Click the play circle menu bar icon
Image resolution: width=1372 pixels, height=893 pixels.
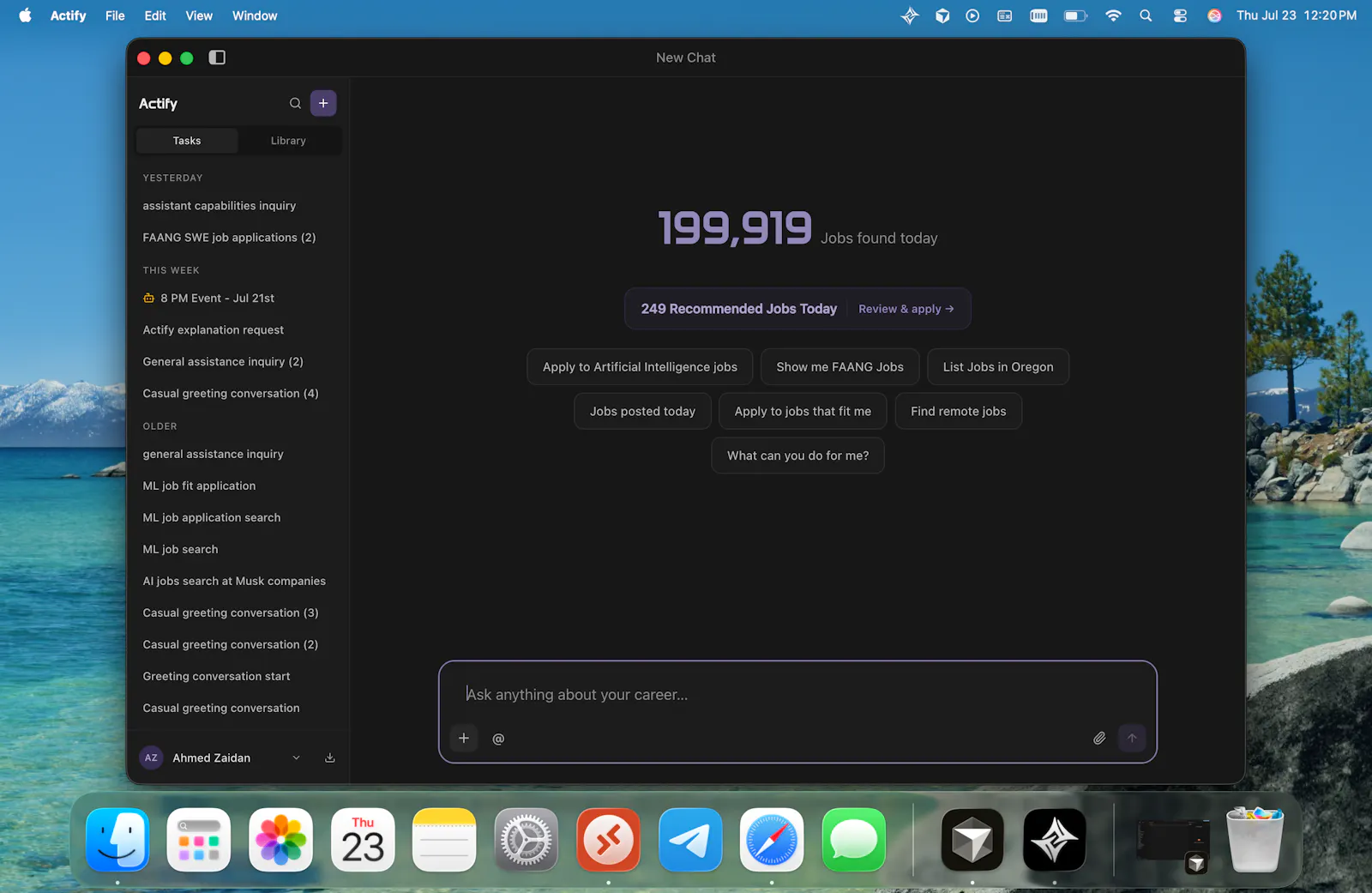(972, 15)
